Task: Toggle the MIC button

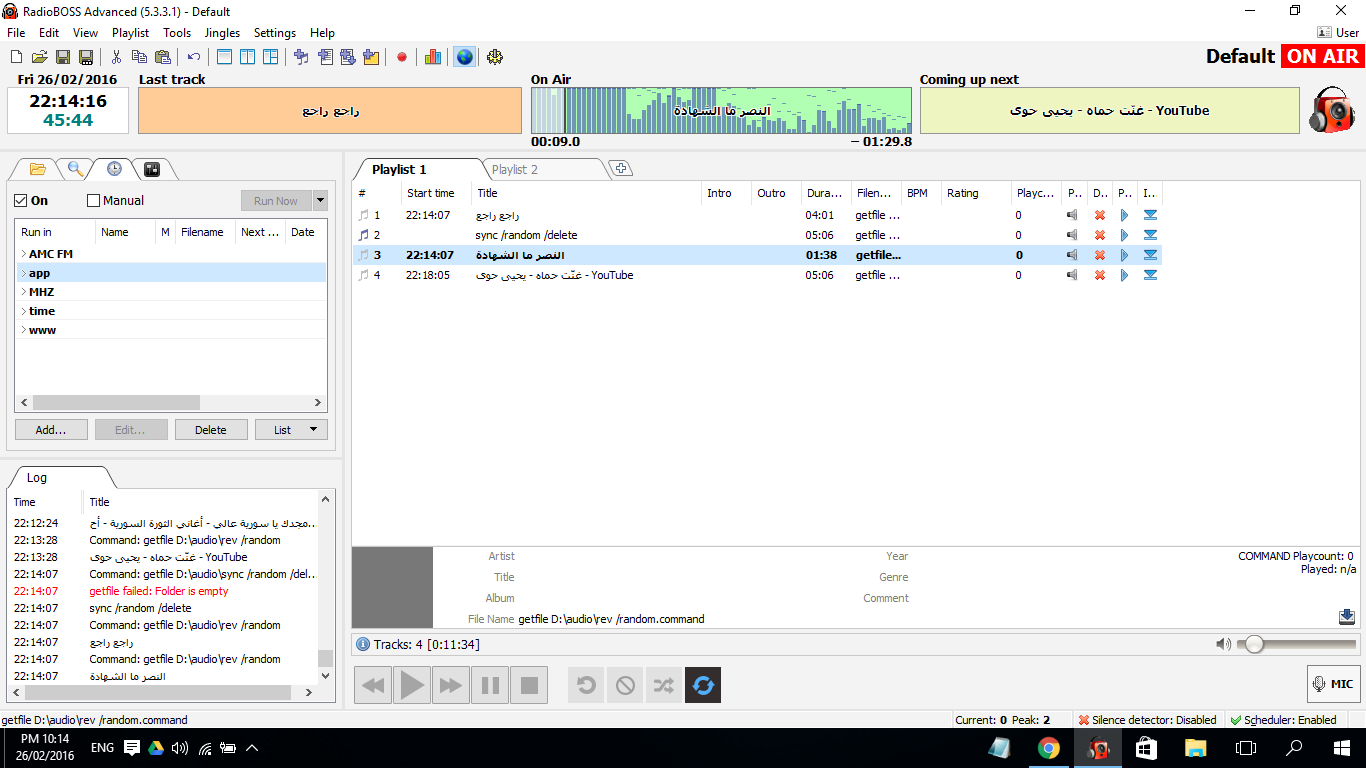Action: 1333,684
